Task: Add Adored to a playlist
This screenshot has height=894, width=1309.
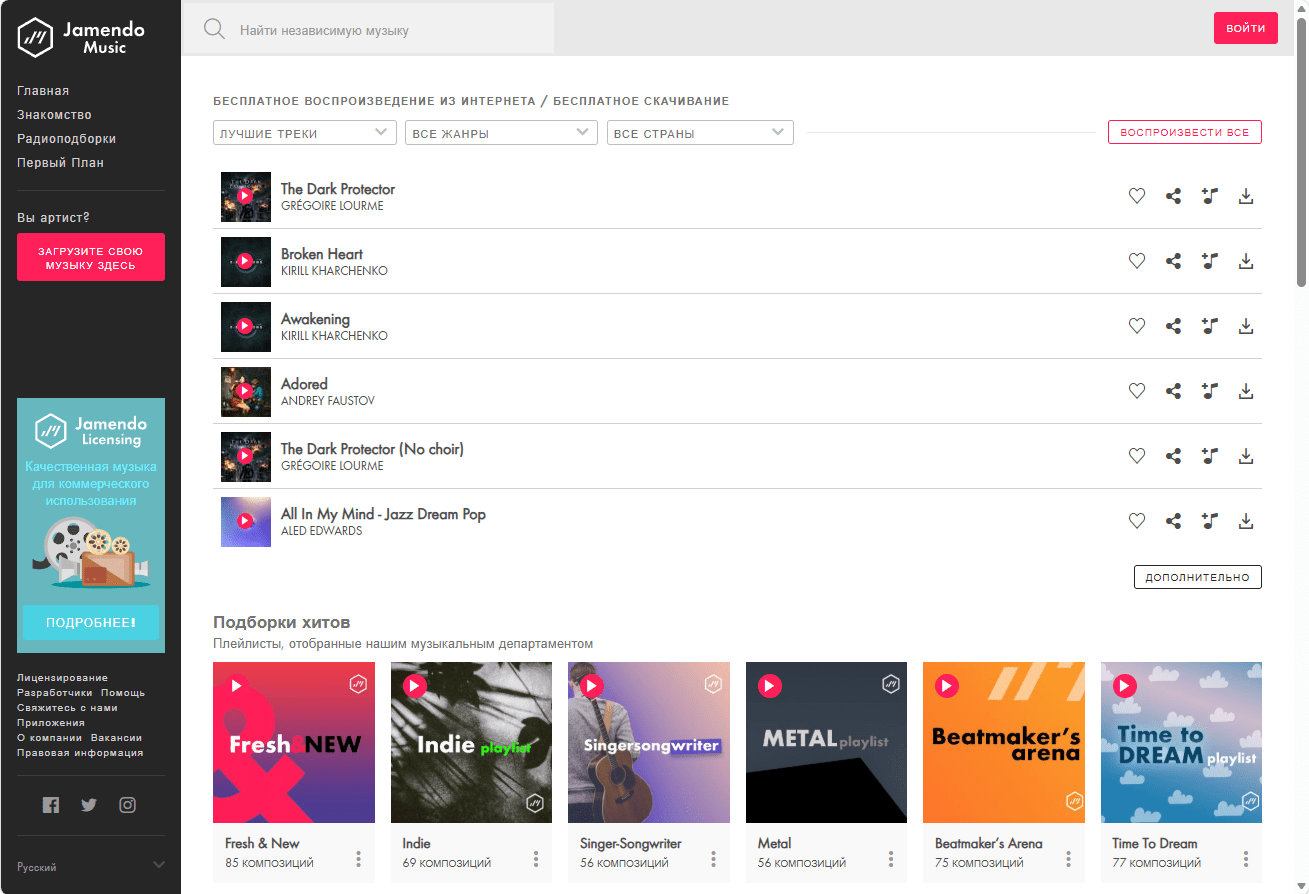Action: pyautogui.click(x=1210, y=391)
